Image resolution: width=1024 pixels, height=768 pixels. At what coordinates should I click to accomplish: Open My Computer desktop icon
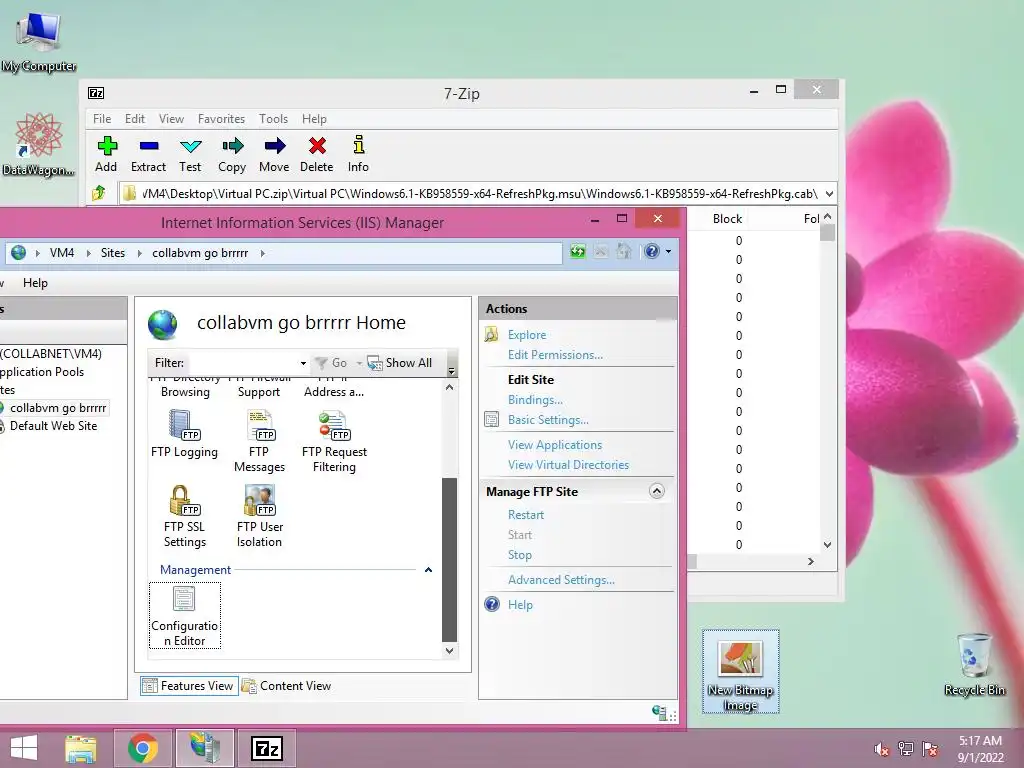click(x=39, y=42)
